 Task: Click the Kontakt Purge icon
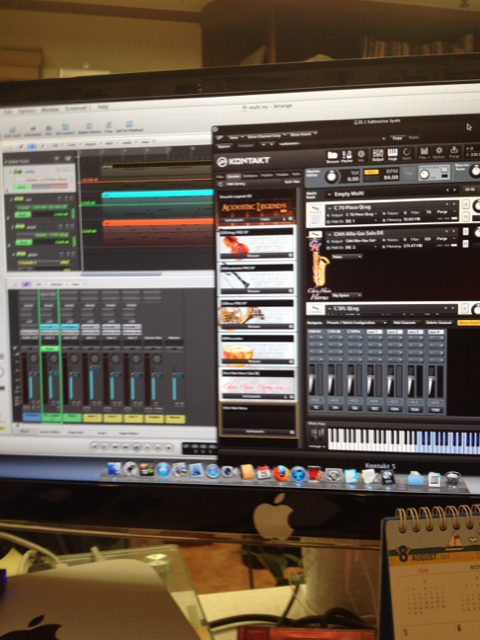coord(454,153)
